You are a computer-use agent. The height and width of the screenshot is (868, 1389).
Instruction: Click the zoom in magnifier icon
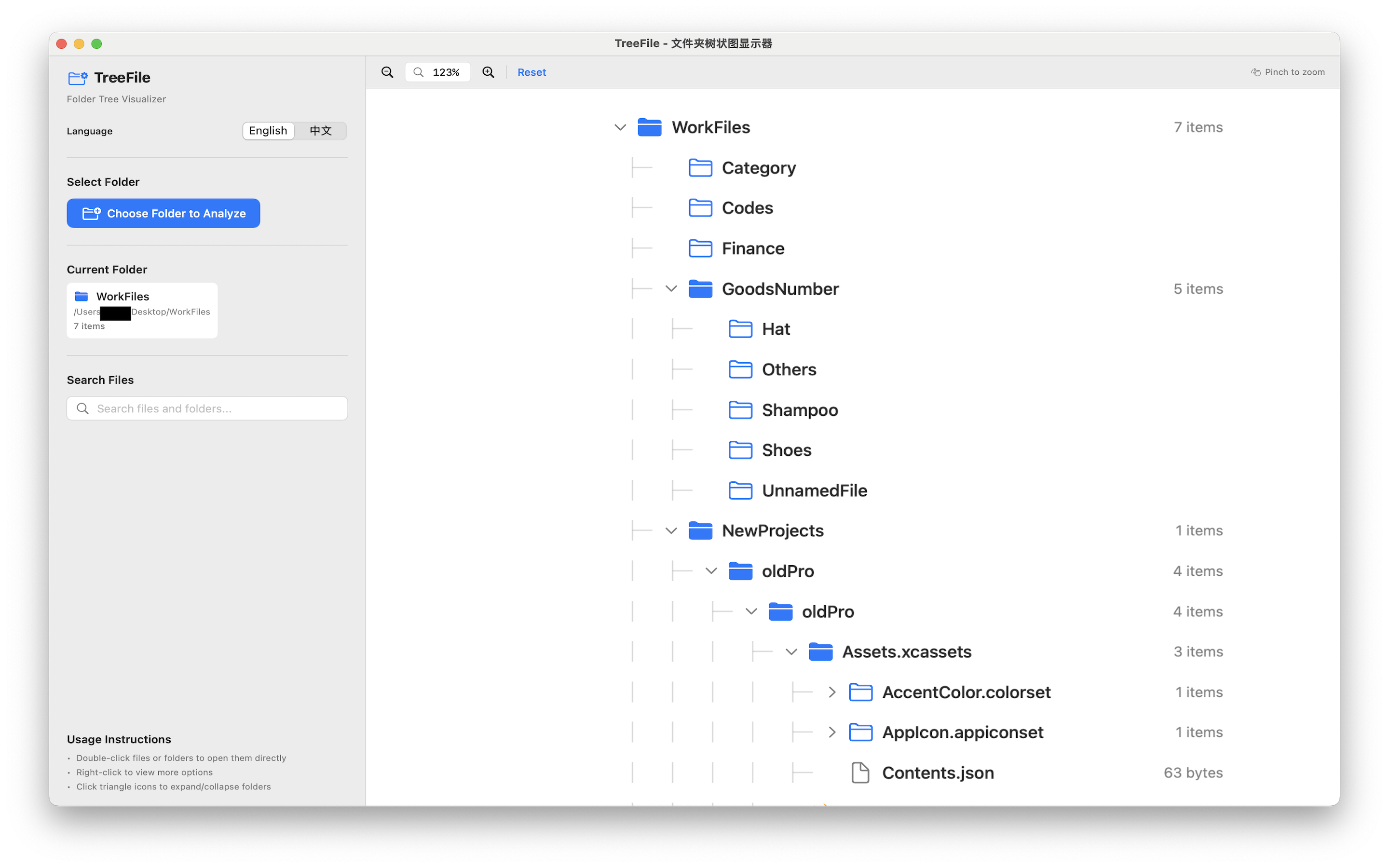pyautogui.click(x=488, y=72)
